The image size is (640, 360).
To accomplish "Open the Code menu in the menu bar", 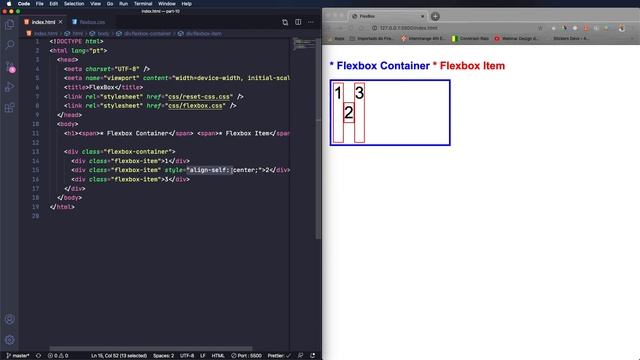I will (24, 4).
